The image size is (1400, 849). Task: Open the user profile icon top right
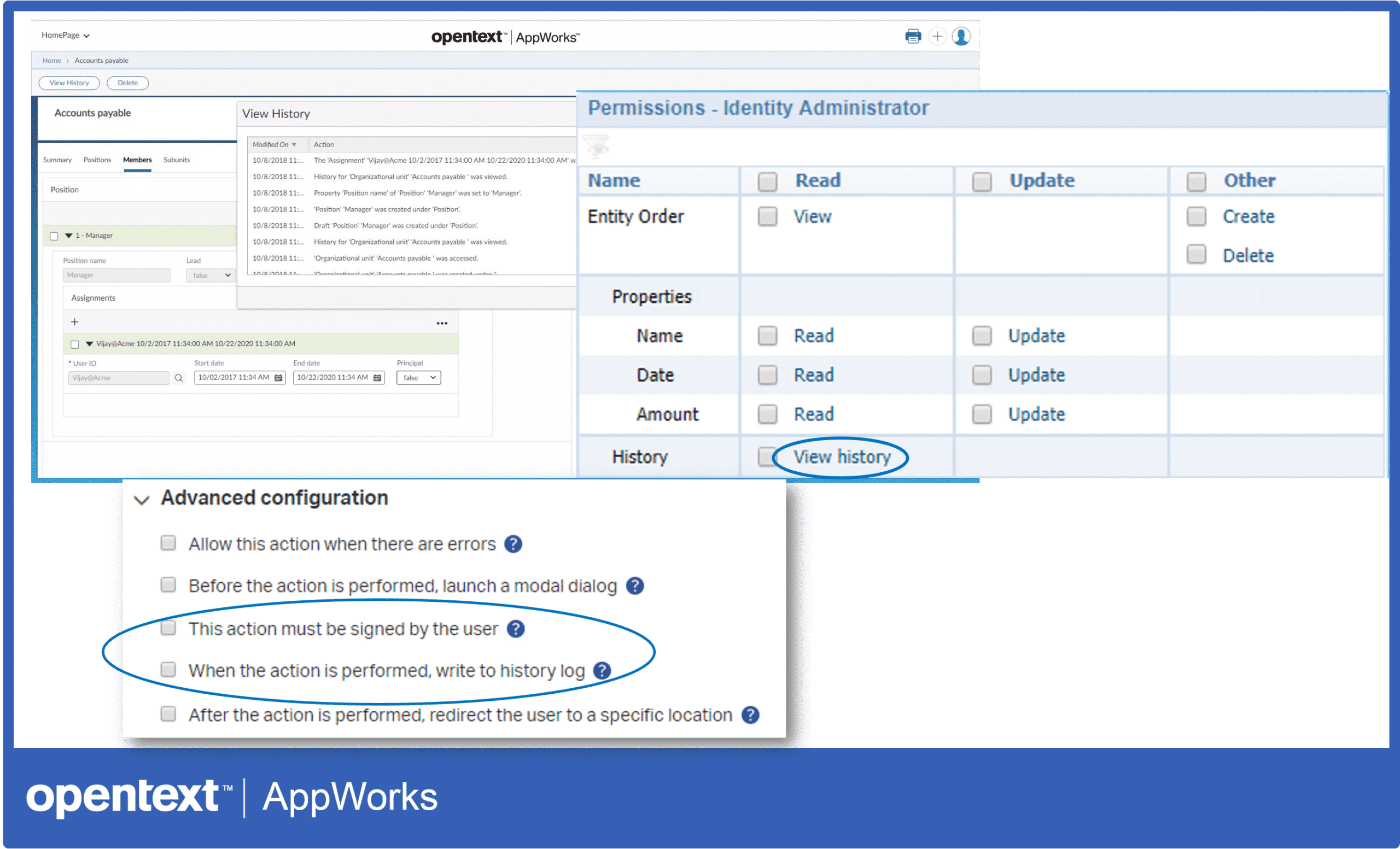pos(961,37)
